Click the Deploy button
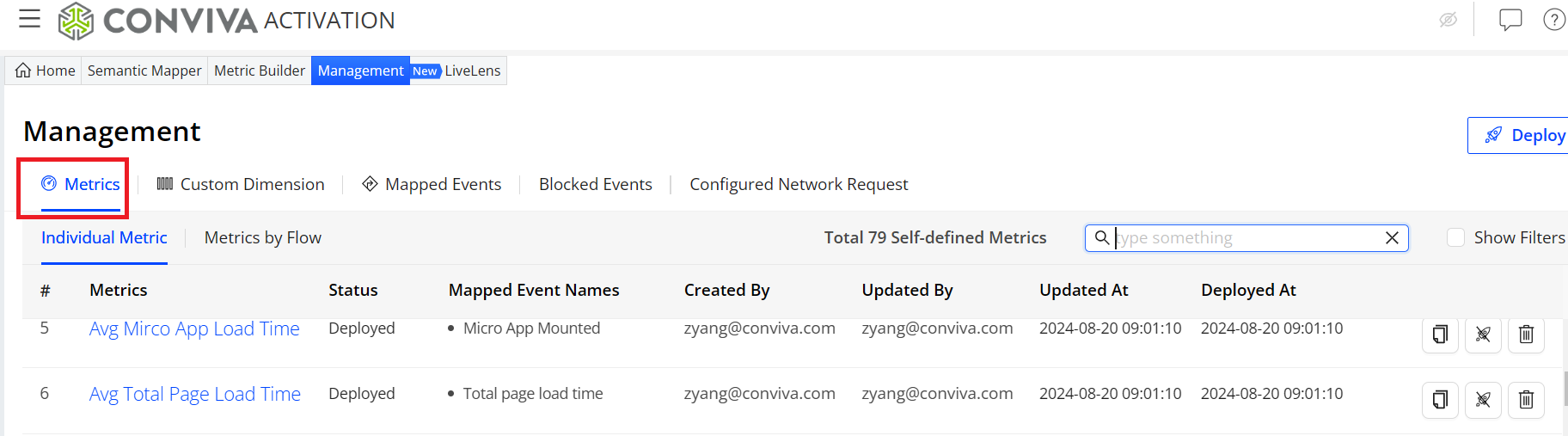This screenshot has width=1568, height=436. click(x=1519, y=135)
